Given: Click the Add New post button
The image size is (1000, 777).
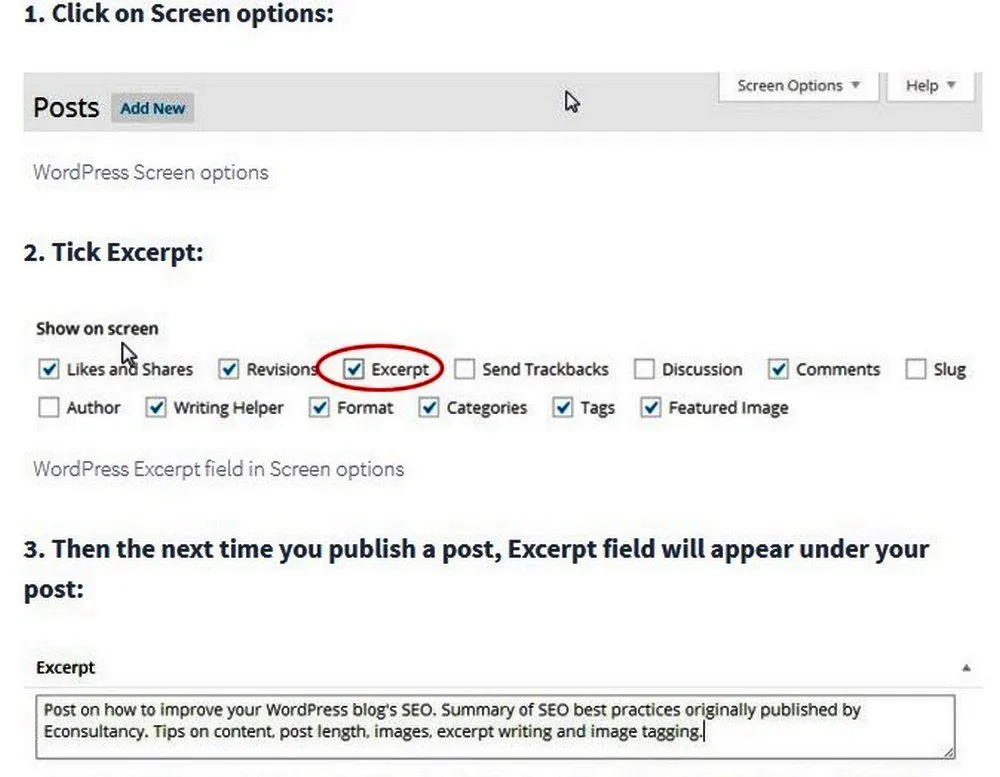Looking at the screenshot, I should click(152, 108).
